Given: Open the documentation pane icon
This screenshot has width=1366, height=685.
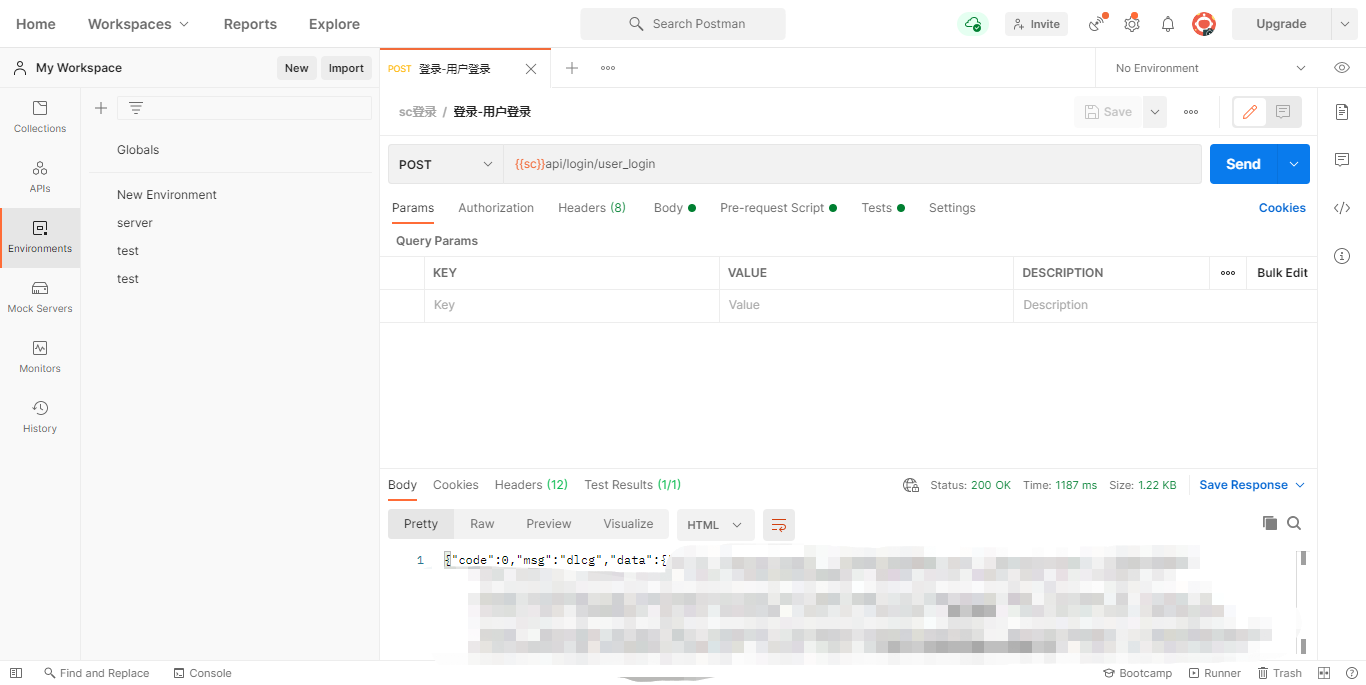Looking at the screenshot, I should pyautogui.click(x=1342, y=112).
